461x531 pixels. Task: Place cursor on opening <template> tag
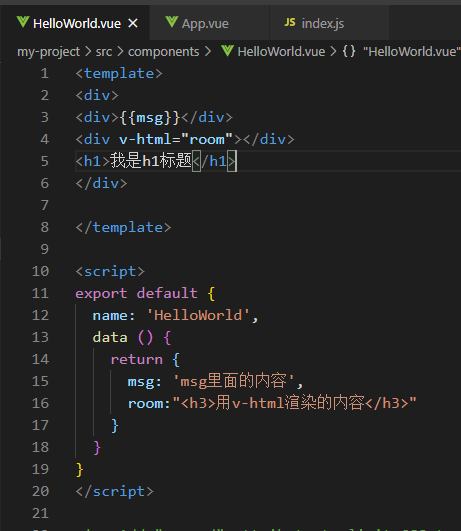pos(119,73)
